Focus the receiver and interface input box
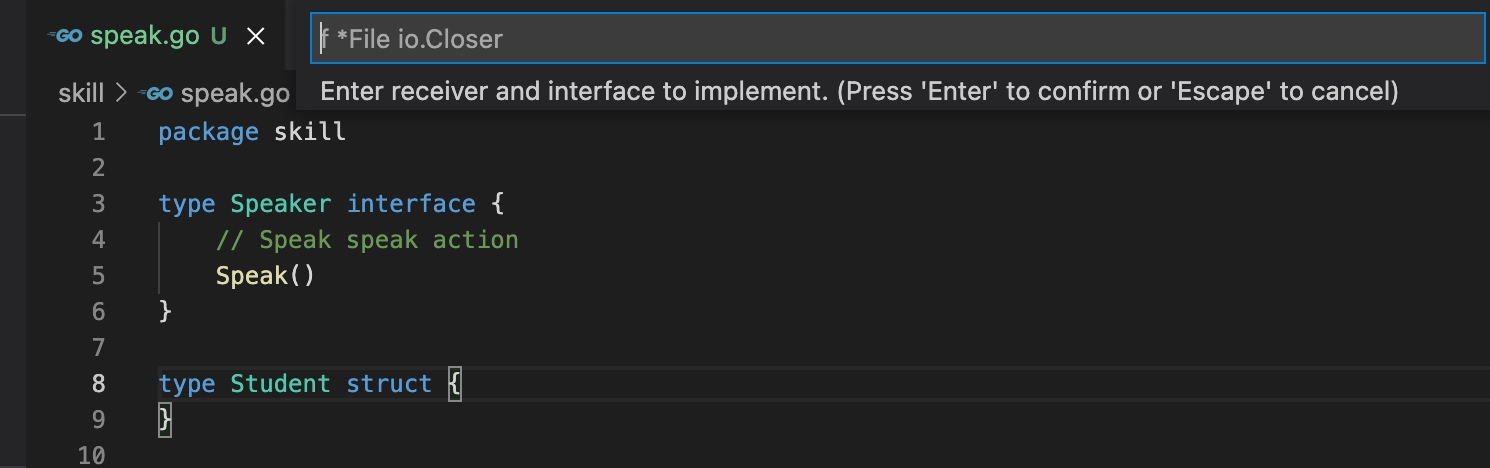Viewport: 1490px width, 468px height. pos(897,39)
